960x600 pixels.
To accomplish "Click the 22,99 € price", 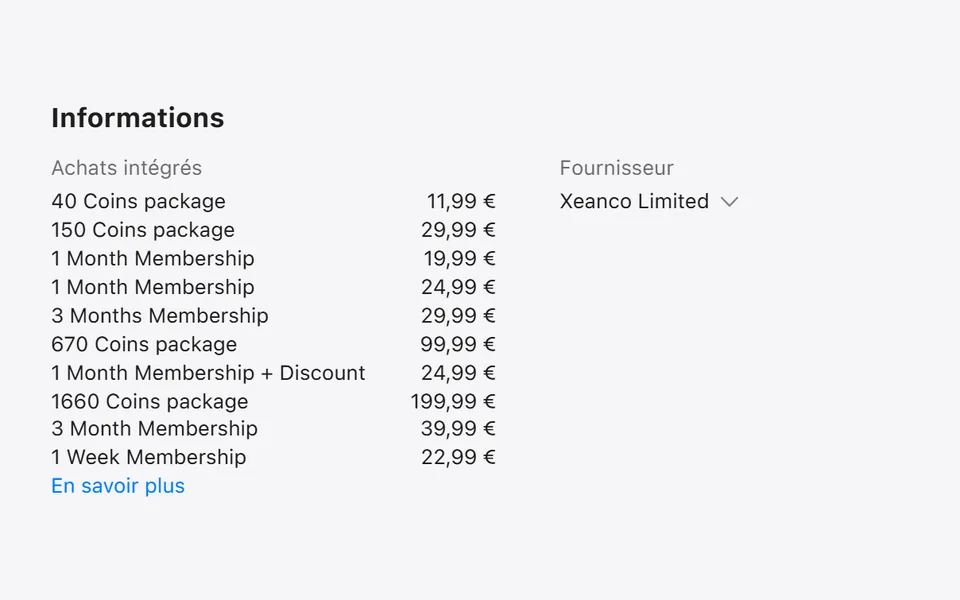I will pyautogui.click(x=458, y=457).
